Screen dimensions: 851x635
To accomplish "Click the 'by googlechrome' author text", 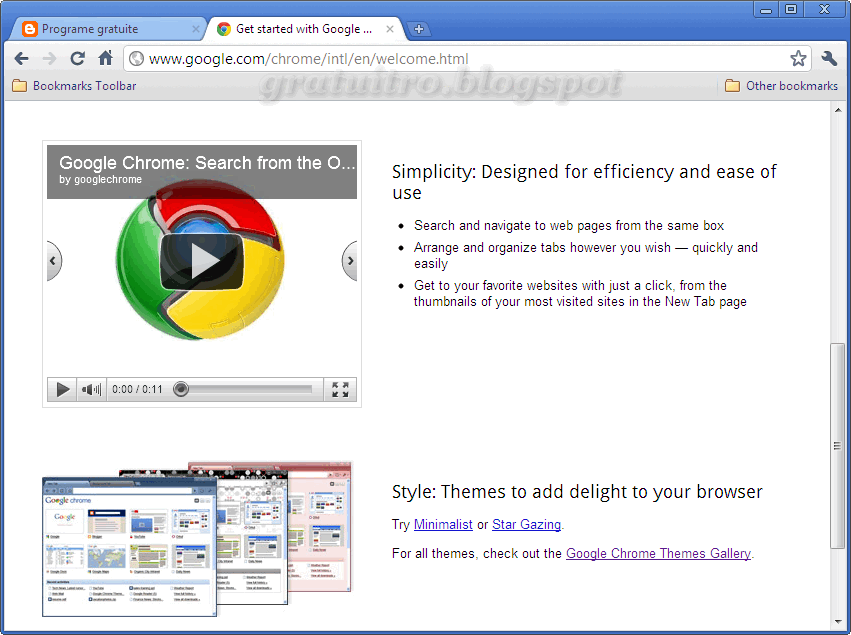I will pos(100,179).
